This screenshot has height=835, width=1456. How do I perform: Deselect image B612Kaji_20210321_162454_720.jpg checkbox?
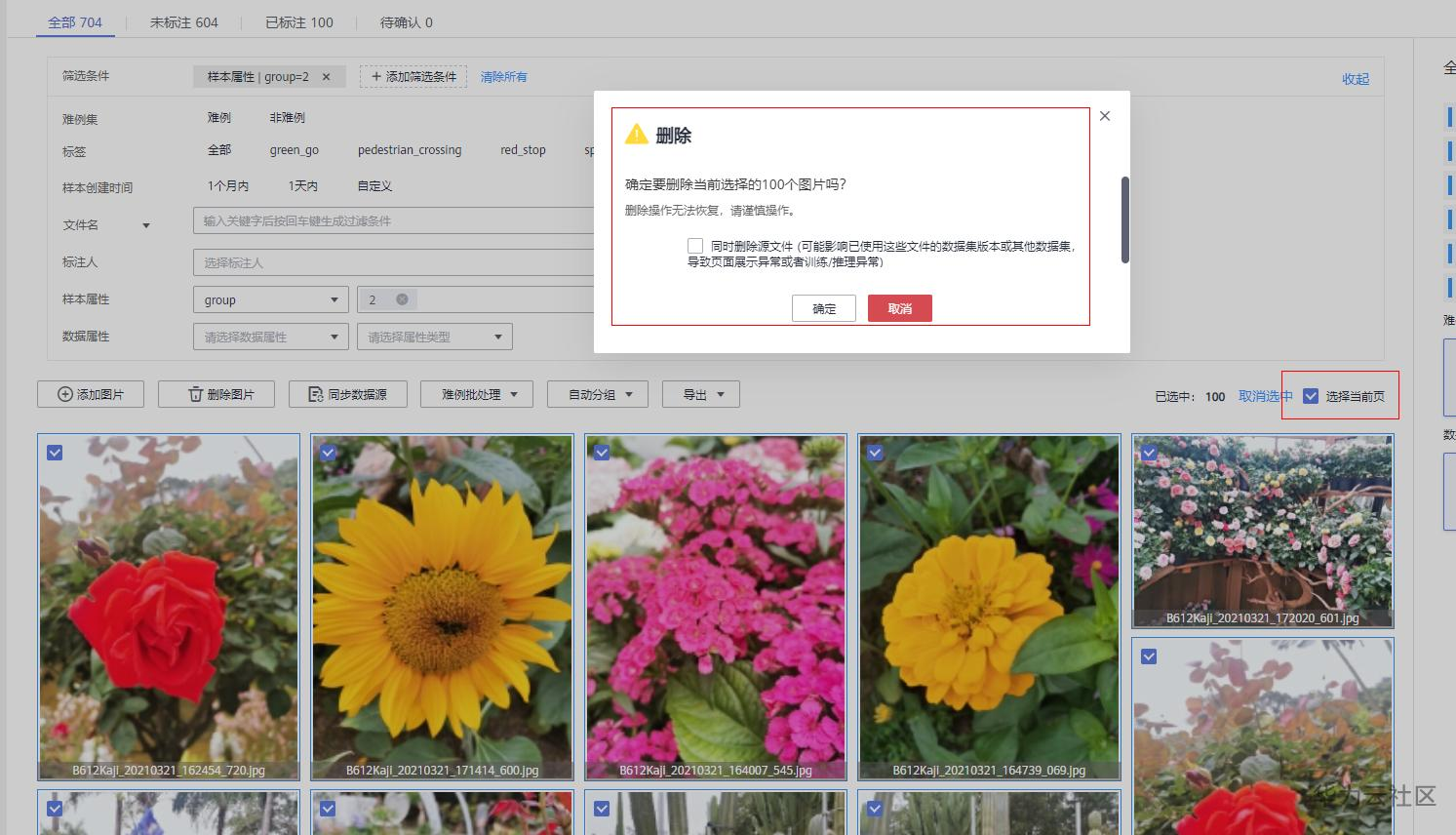click(x=55, y=453)
